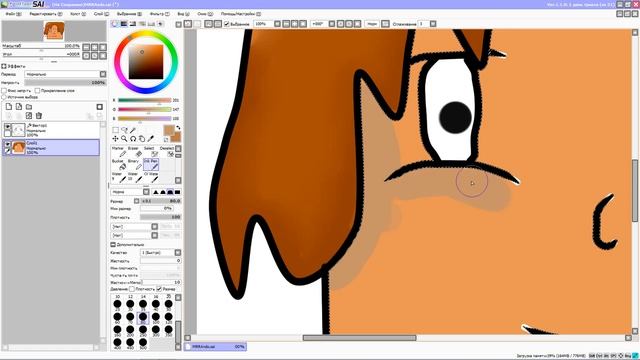
Task: Create a new linework layer
Action: [19, 107]
